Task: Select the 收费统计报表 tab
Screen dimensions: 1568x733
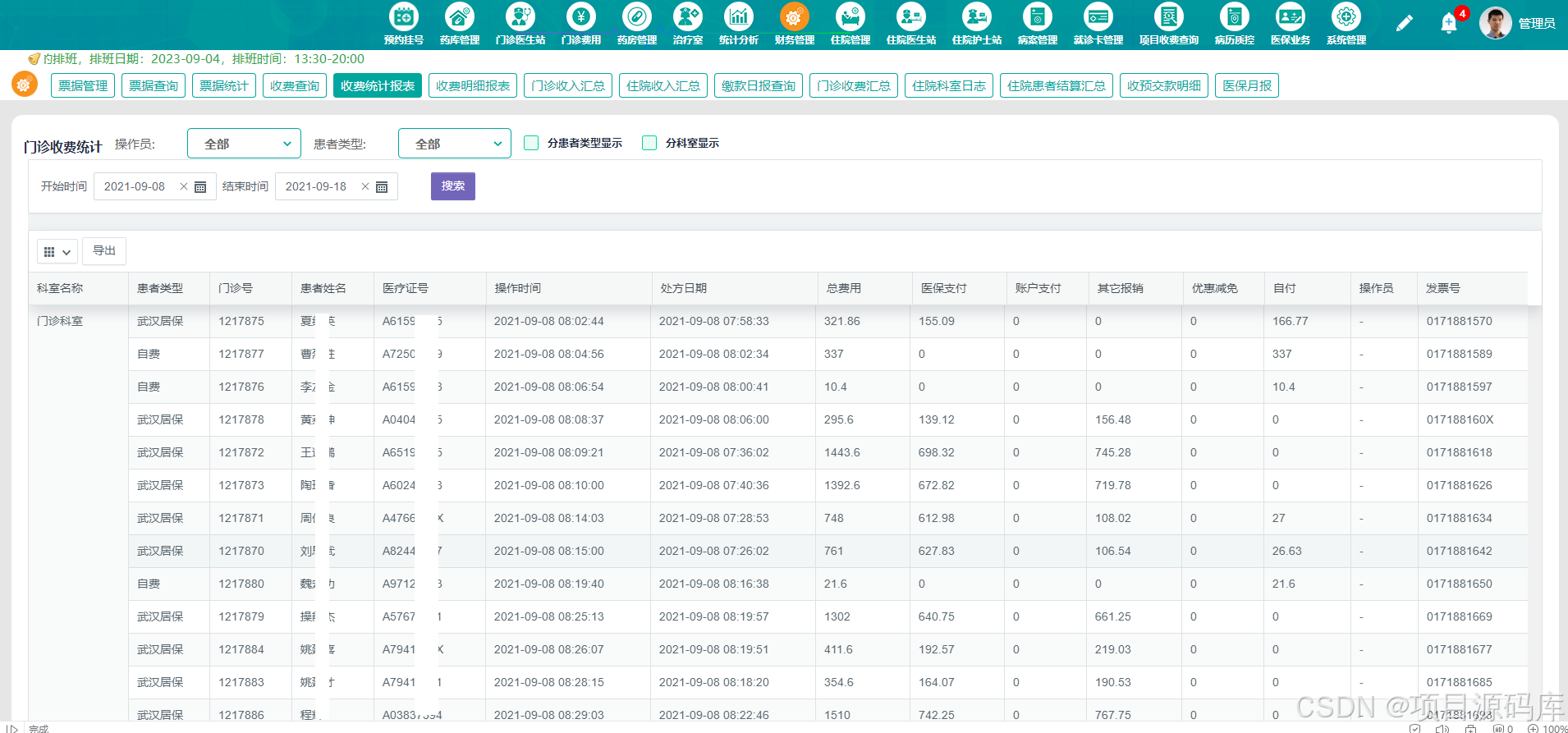Action: [378, 85]
